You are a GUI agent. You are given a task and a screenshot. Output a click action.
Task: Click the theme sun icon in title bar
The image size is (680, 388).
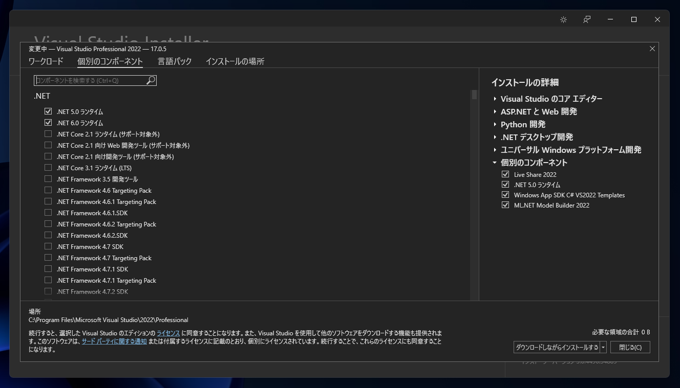[x=563, y=20]
